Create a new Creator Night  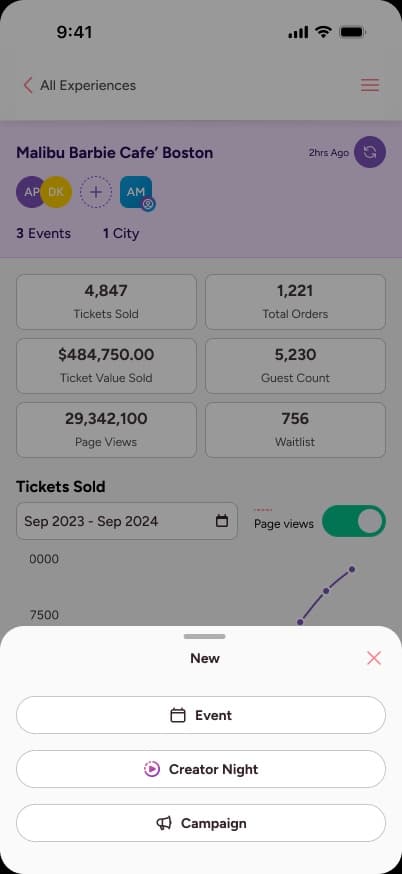(x=201, y=769)
